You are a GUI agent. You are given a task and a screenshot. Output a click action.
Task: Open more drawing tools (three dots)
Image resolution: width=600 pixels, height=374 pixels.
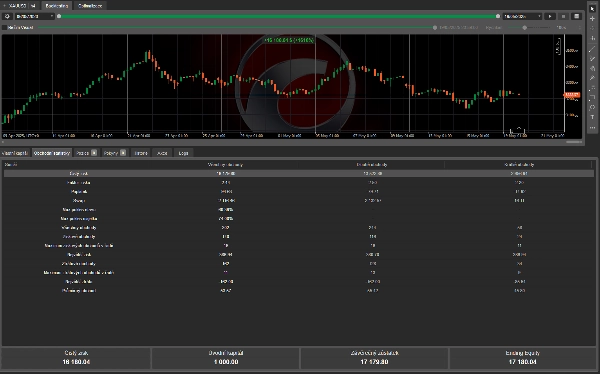[592, 127]
